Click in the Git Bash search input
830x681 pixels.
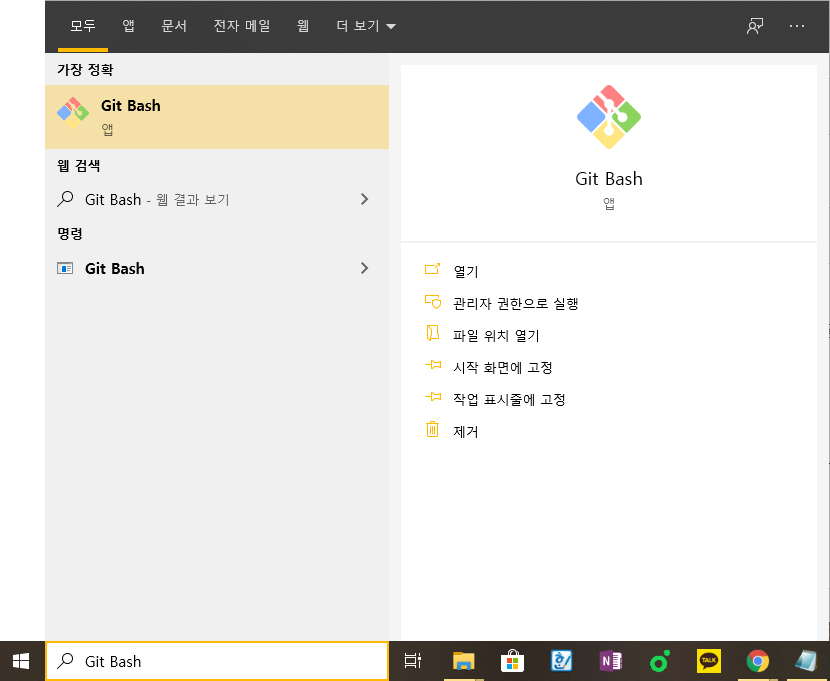(217, 661)
